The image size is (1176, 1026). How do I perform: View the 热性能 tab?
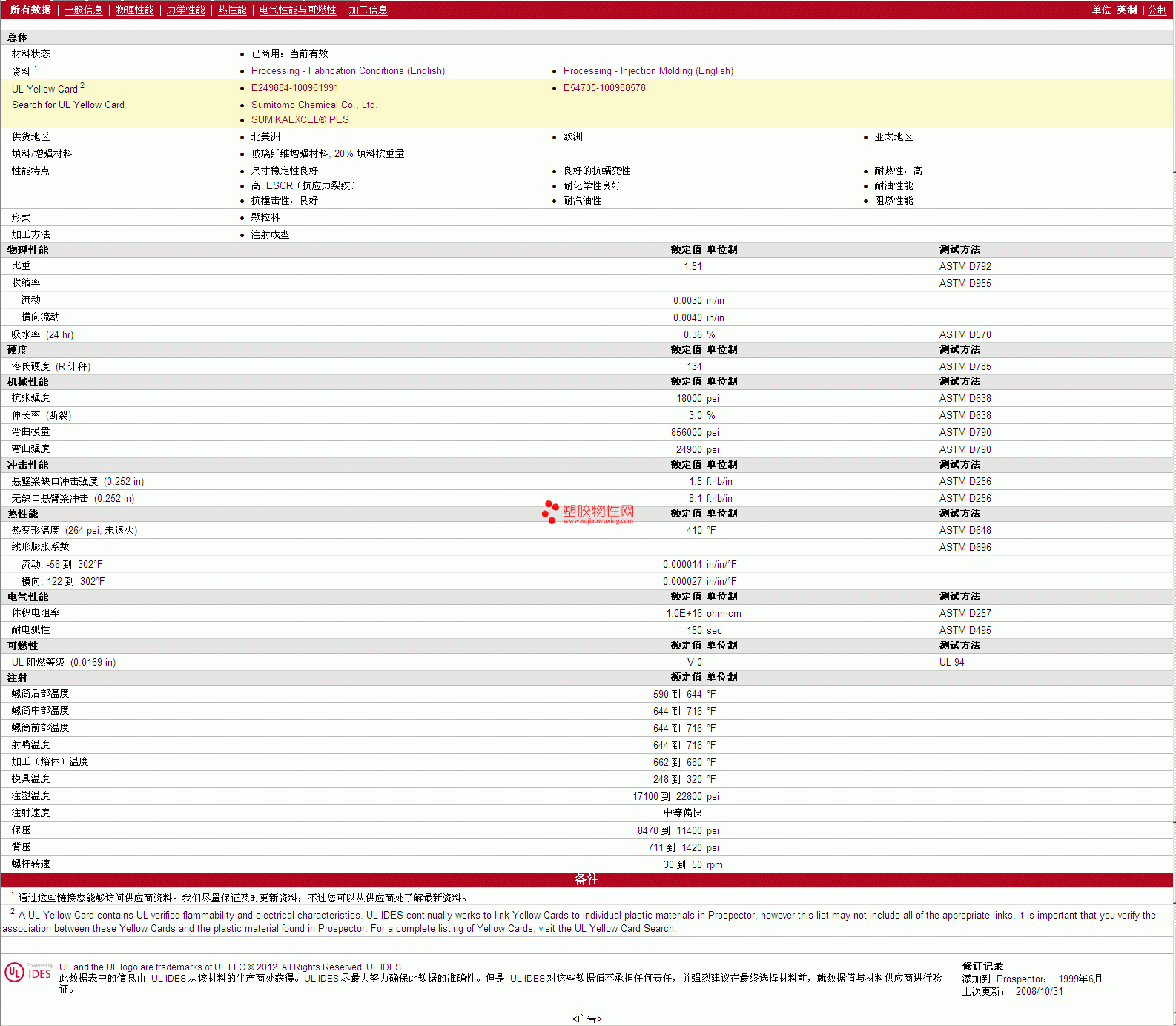(232, 10)
